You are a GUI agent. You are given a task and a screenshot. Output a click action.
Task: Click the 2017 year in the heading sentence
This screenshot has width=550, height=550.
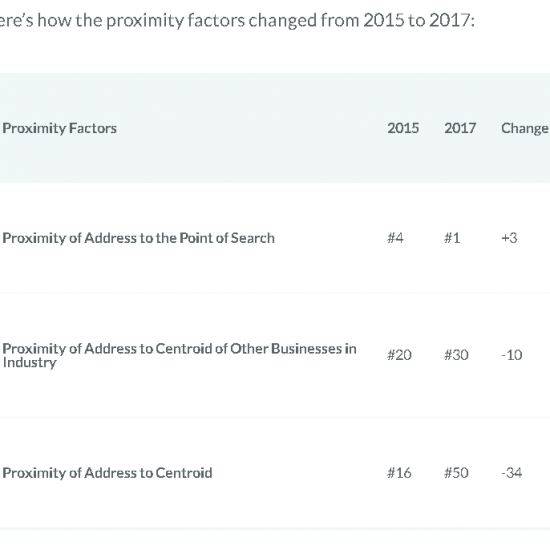pos(450,20)
